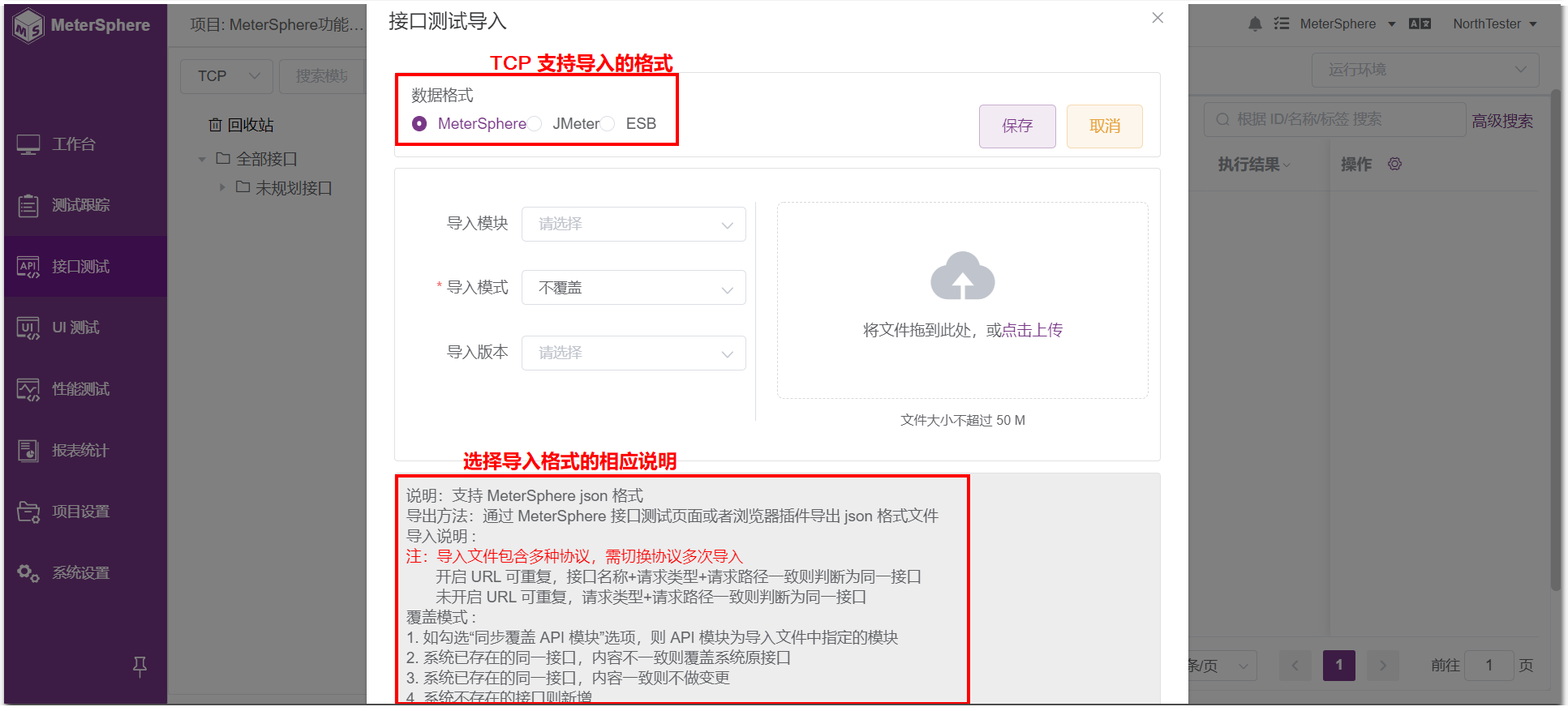Select the ESB data format radio
This screenshot has height=711, width=1568.
pyautogui.click(x=608, y=124)
